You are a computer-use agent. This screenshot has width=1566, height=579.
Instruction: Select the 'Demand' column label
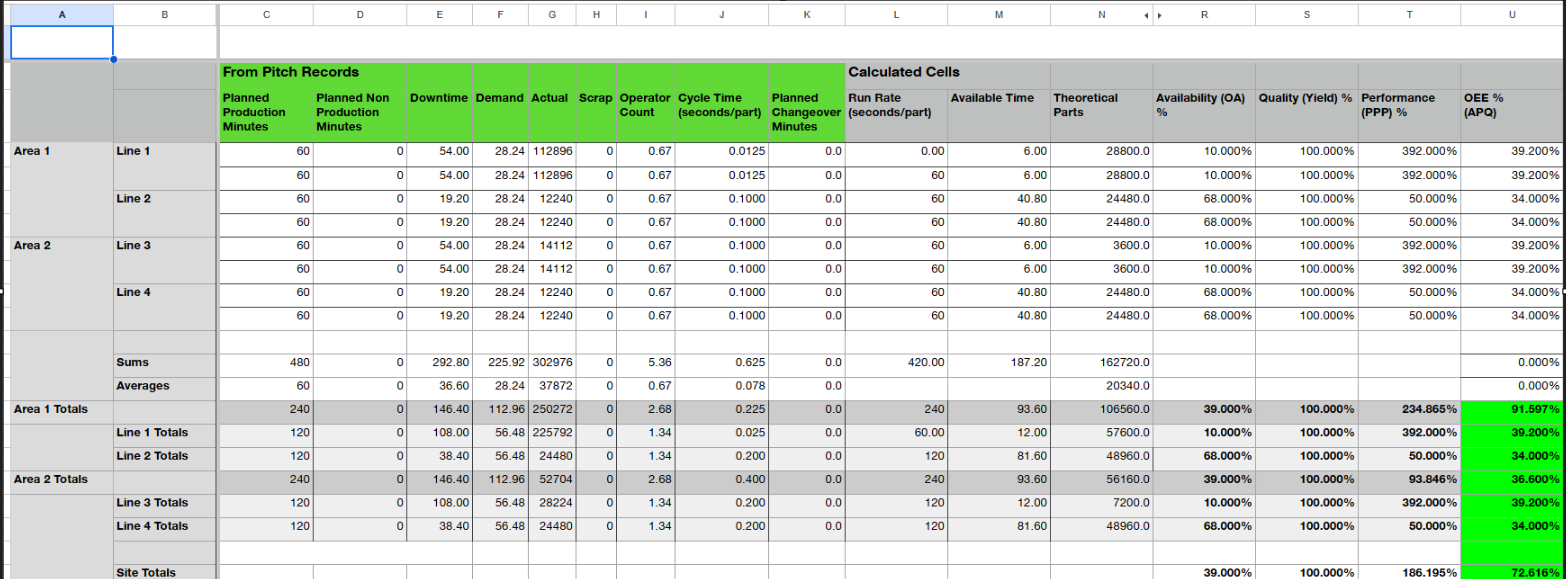[x=502, y=98]
